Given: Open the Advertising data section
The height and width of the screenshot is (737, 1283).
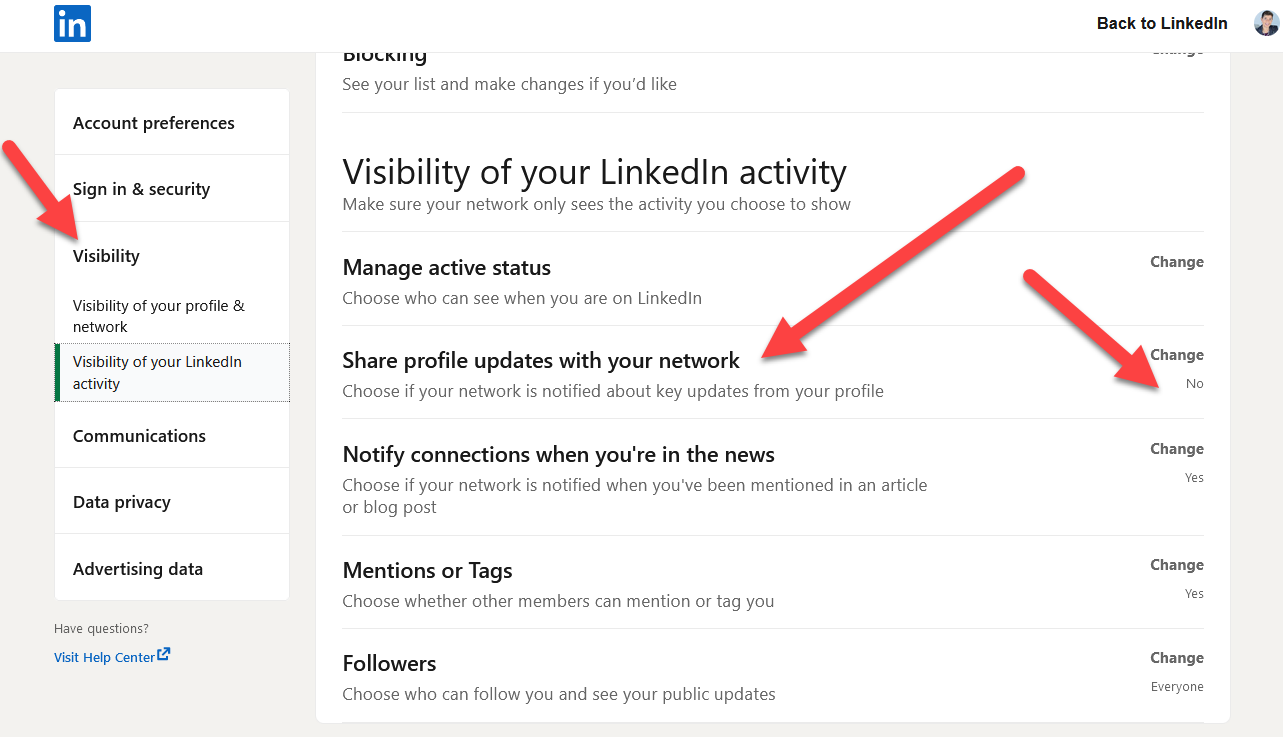Looking at the screenshot, I should (137, 568).
